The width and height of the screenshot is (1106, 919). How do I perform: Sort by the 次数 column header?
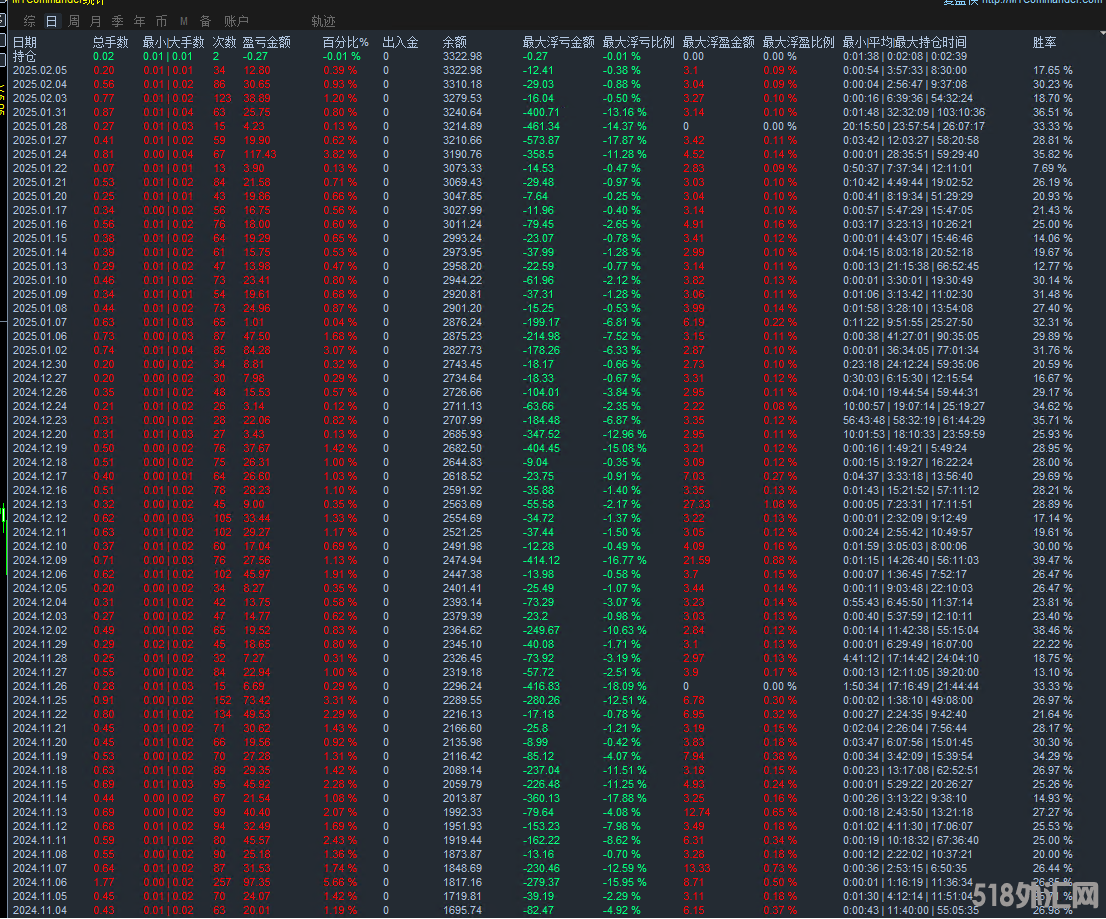(x=224, y=42)
